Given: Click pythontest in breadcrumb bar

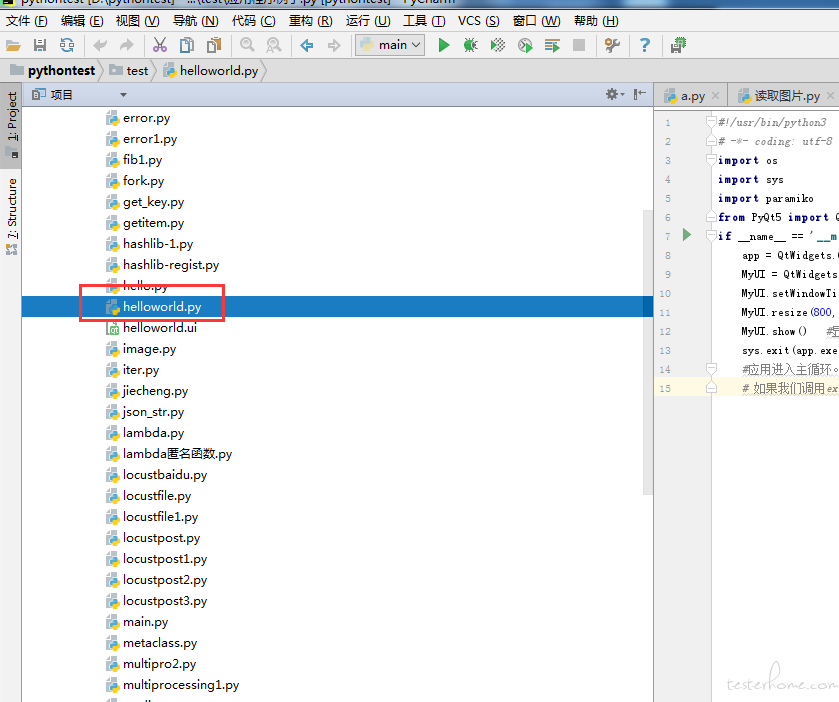Looking at the screenshot, I should (54, 71).
